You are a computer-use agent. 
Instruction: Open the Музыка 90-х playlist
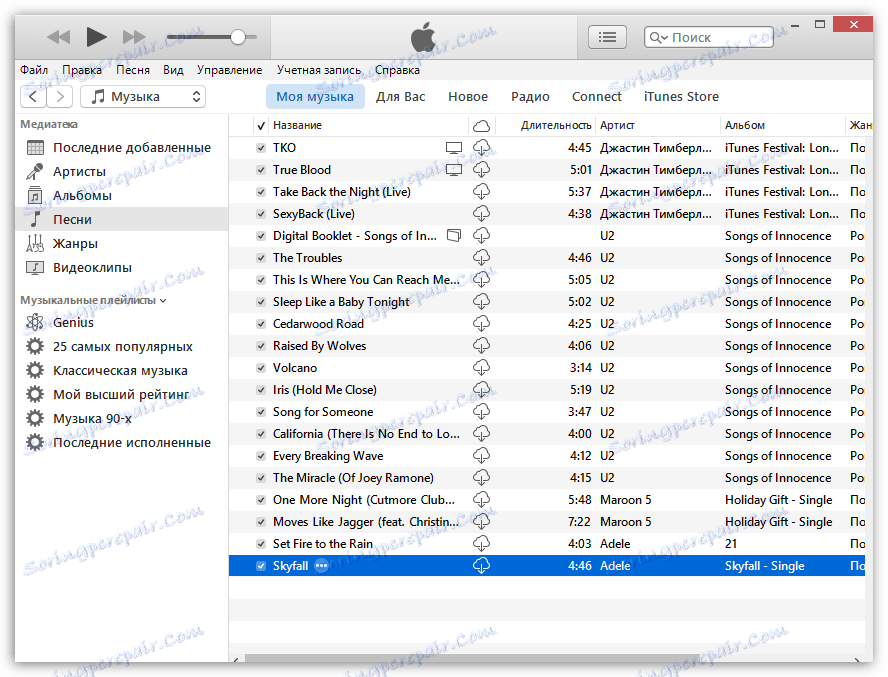tap(121, 419)
